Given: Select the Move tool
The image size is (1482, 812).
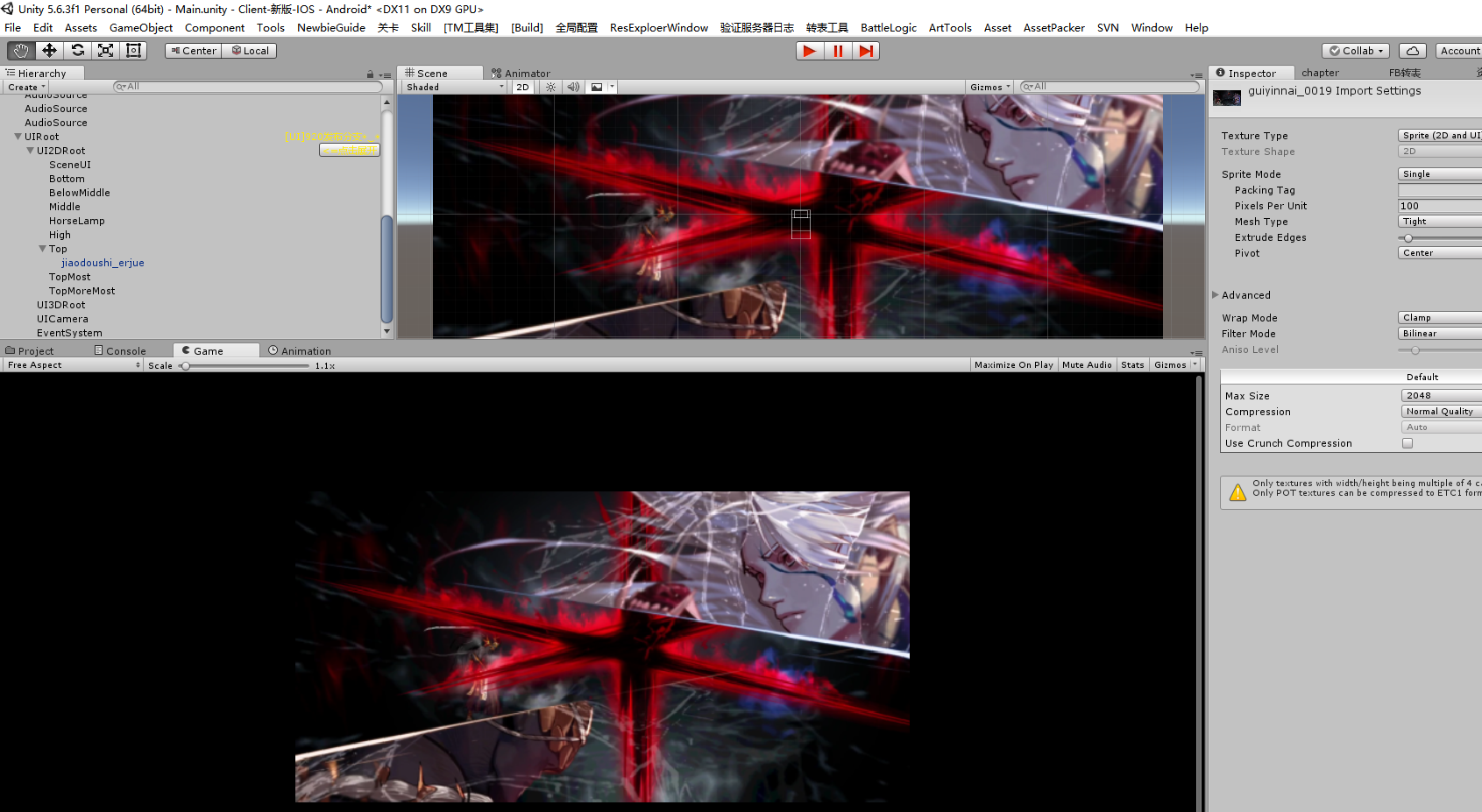Looking at the screenshot, I should [49, 51].
